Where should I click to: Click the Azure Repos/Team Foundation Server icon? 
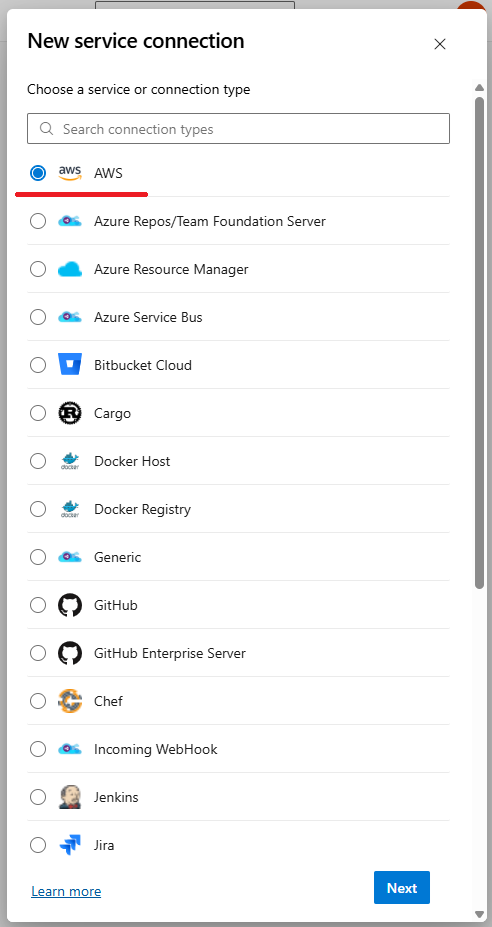tap(70, 221)
